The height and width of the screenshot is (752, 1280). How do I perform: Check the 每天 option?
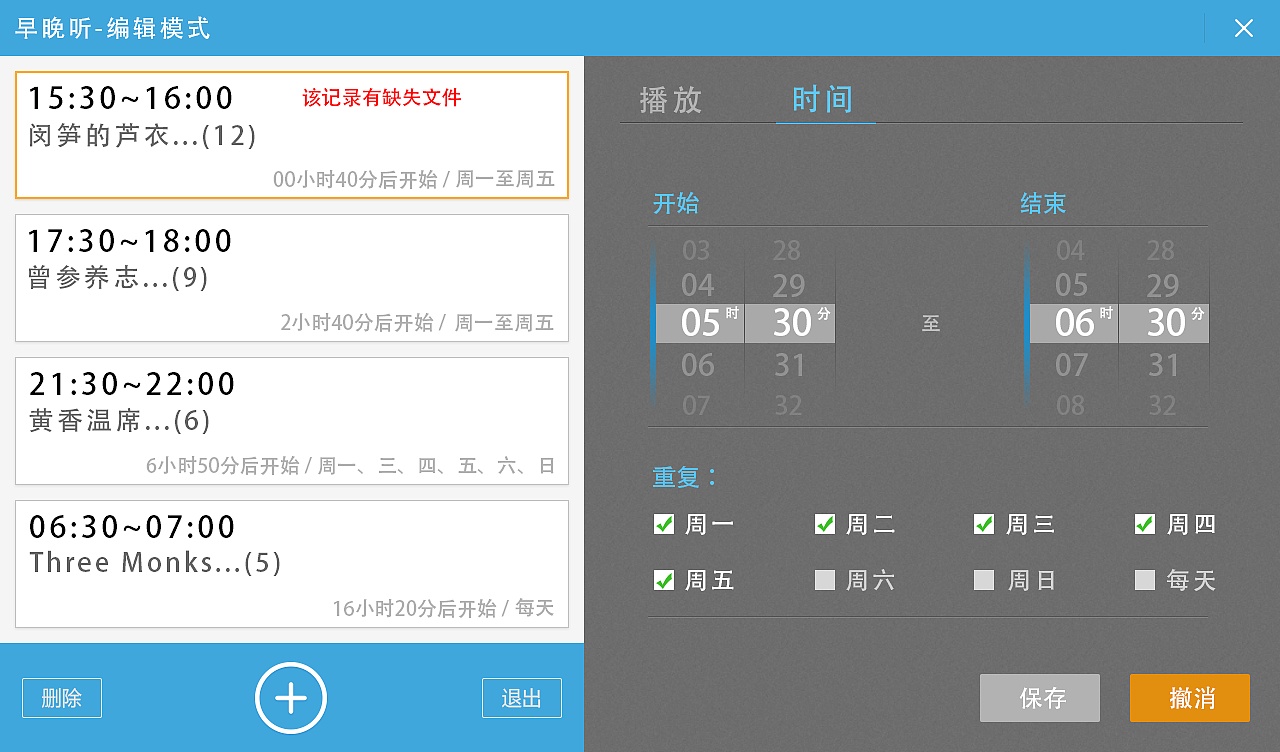coord(1144,580)
